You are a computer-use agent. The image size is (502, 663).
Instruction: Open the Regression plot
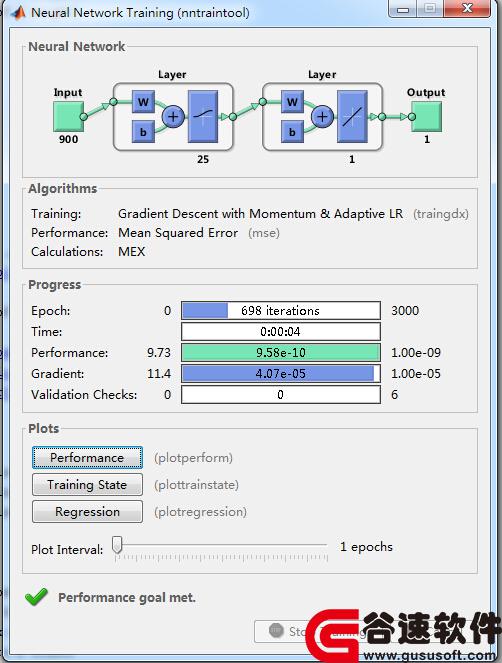(x=87, y=512)
